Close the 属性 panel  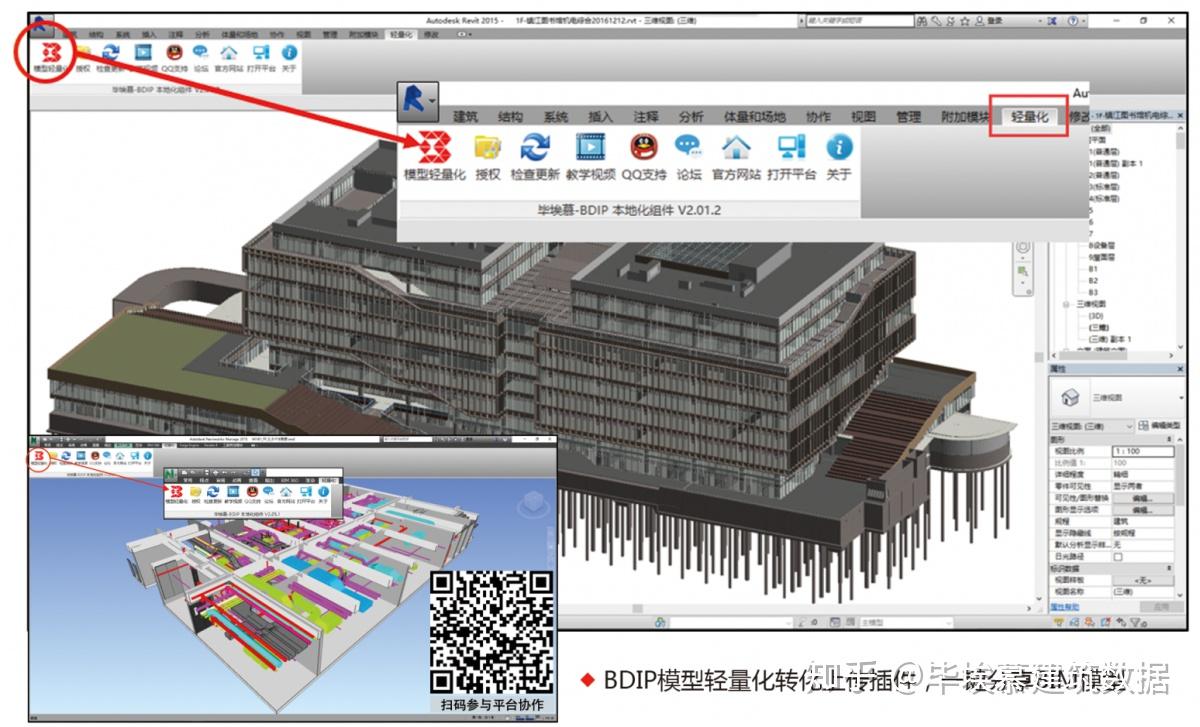[x=1180, y=369]
